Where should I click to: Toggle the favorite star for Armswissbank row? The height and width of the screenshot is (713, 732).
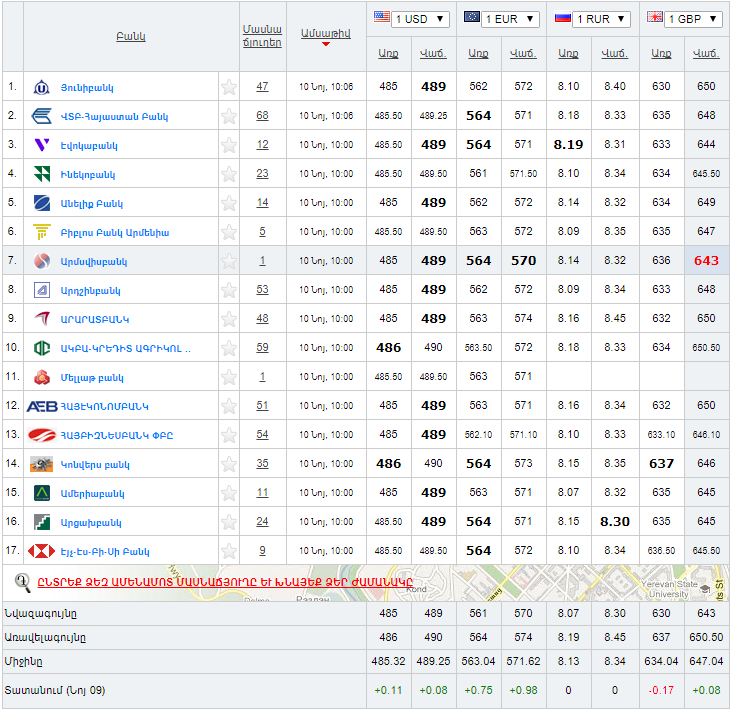pos(229,261)
